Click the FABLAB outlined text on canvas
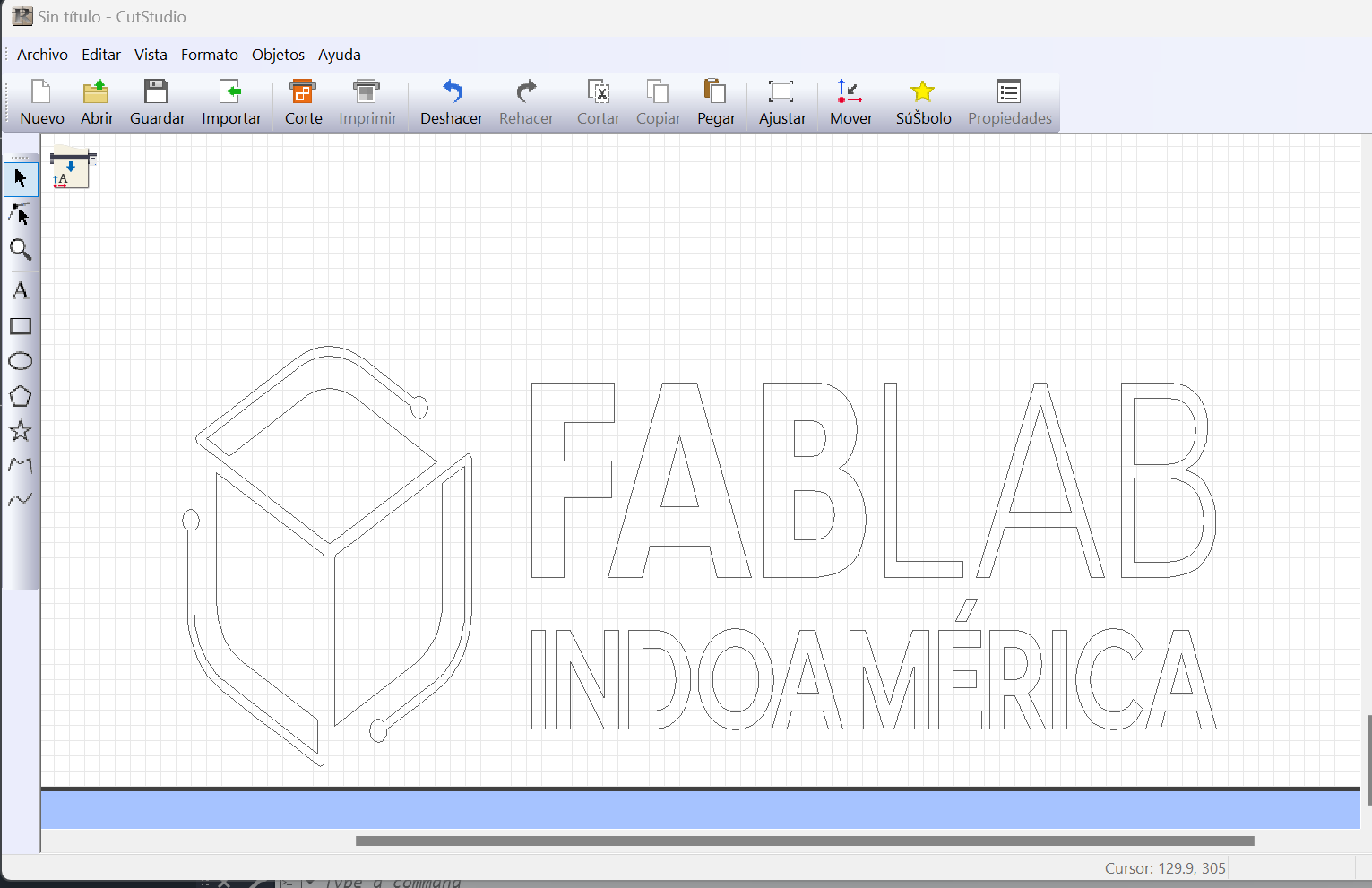Screen dimensions: 1372x888 tap(874, 480)
